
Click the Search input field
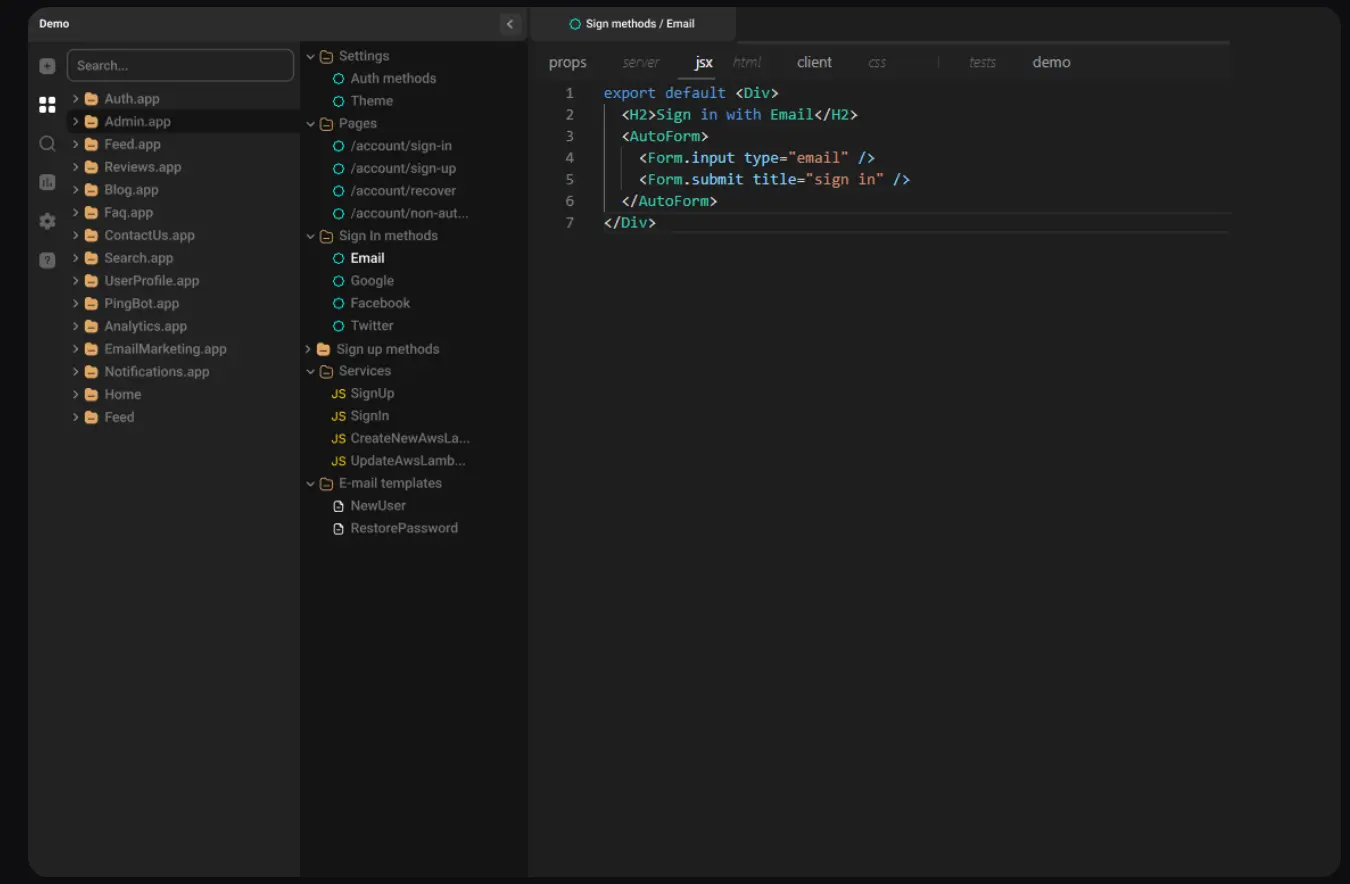click(181, 66)
